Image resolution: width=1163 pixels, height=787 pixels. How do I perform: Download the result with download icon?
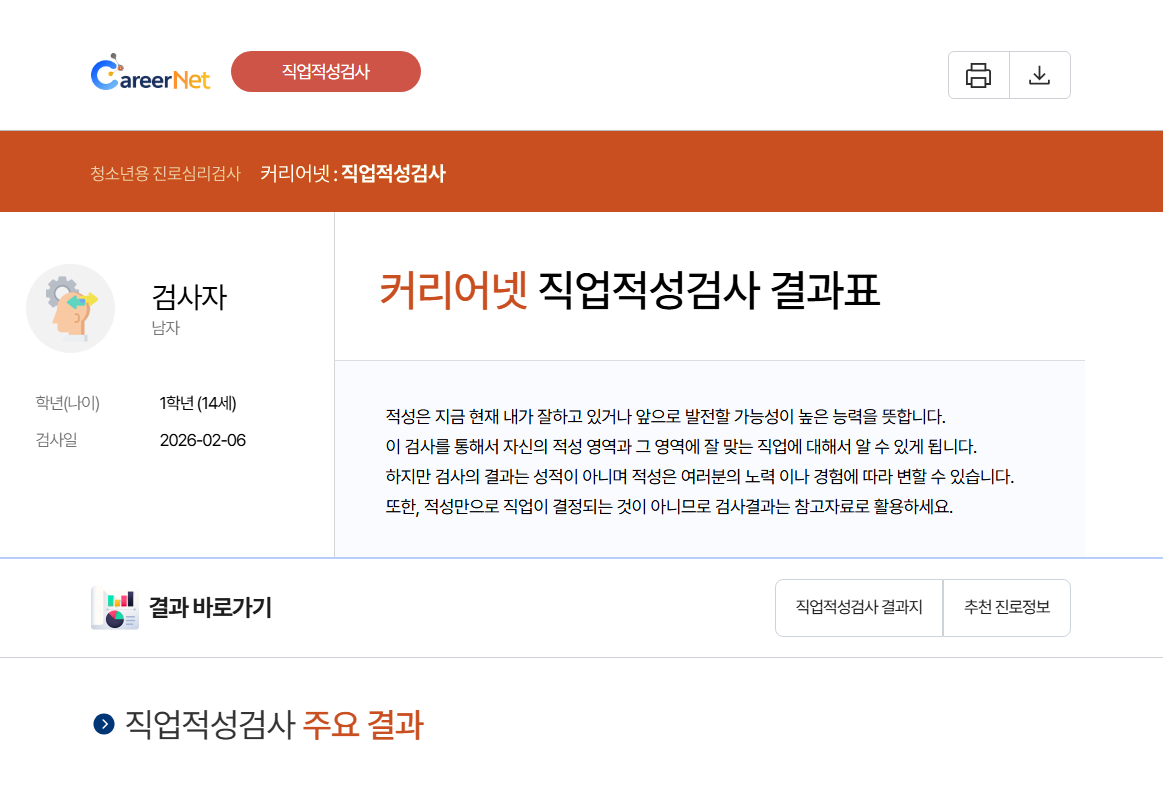click(x=1040, y=75)
